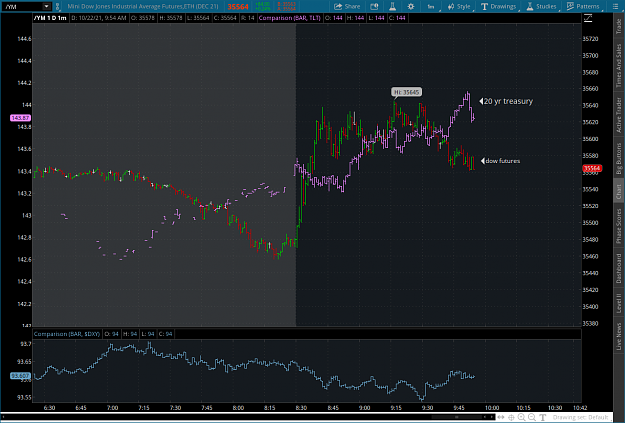Click the scroll right arrow on scrollbar
This screenshot has height=423, width=625.
(x=491, y=417)
